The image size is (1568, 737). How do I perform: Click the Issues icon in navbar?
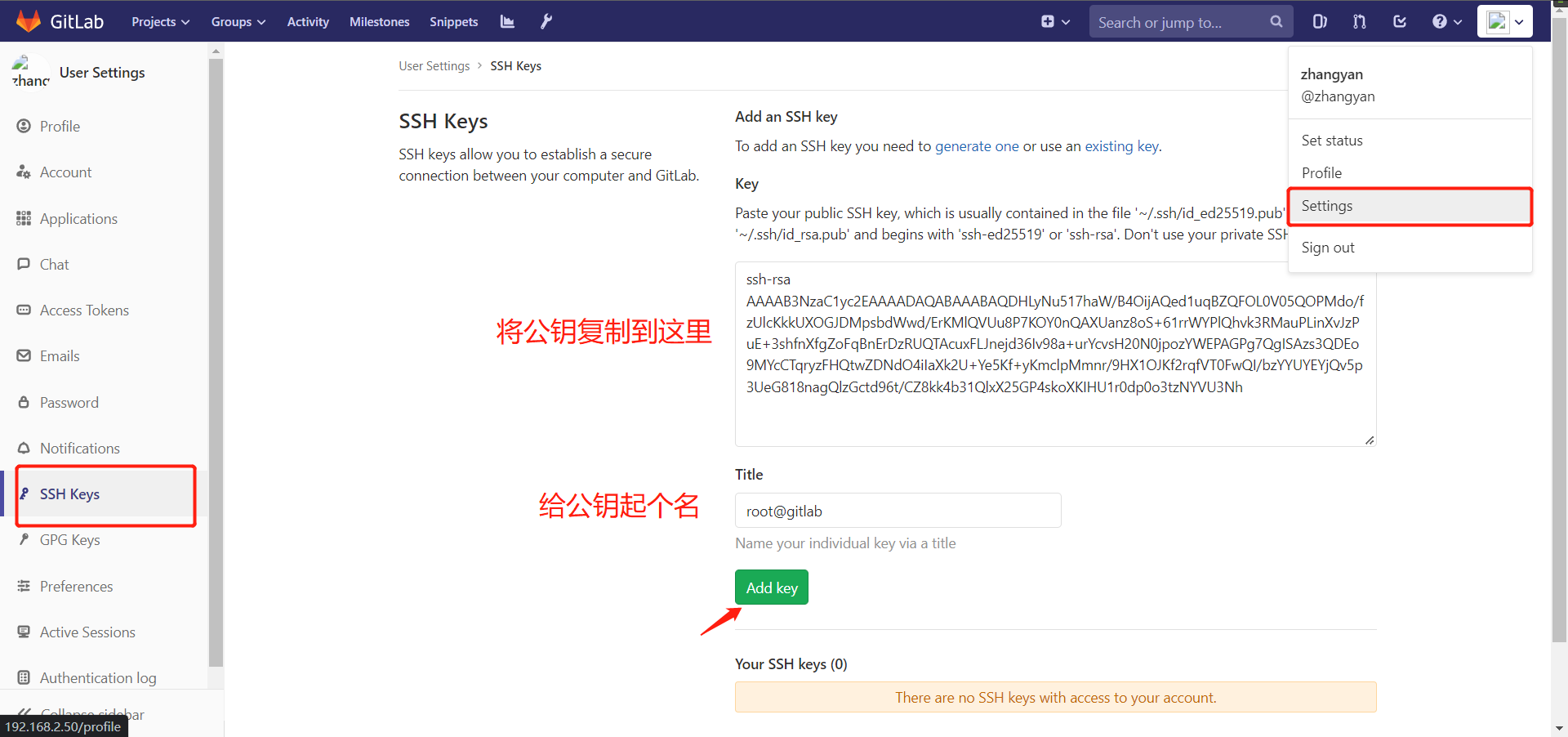pos(1319,22)
